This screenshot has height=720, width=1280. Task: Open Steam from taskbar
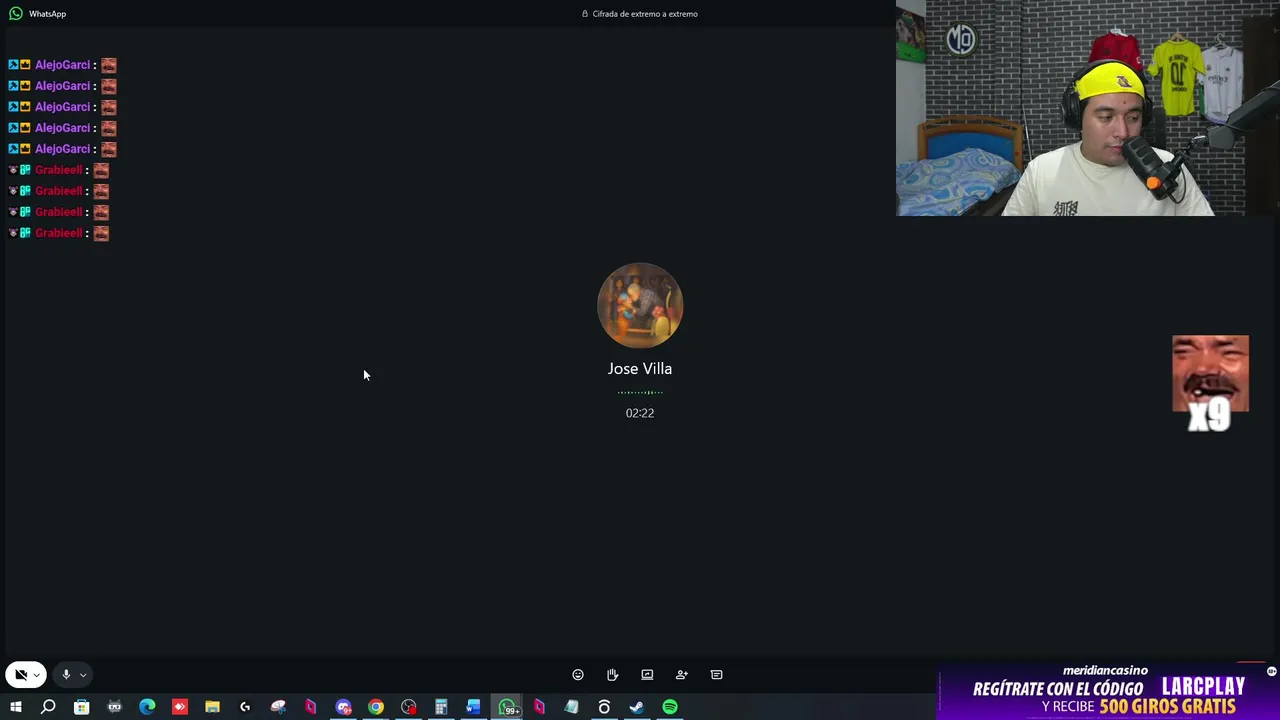pos(636,707)
